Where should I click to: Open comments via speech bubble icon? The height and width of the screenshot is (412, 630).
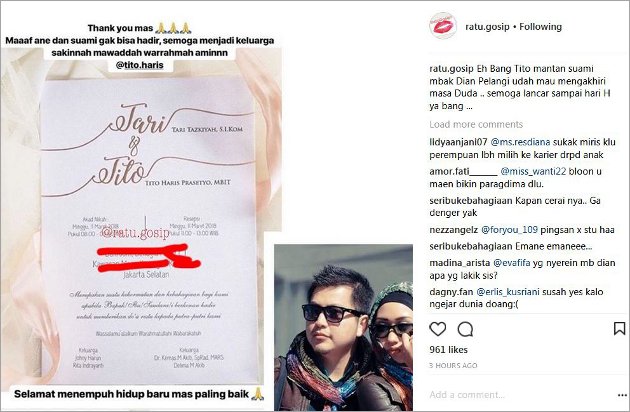pos(465,329)
